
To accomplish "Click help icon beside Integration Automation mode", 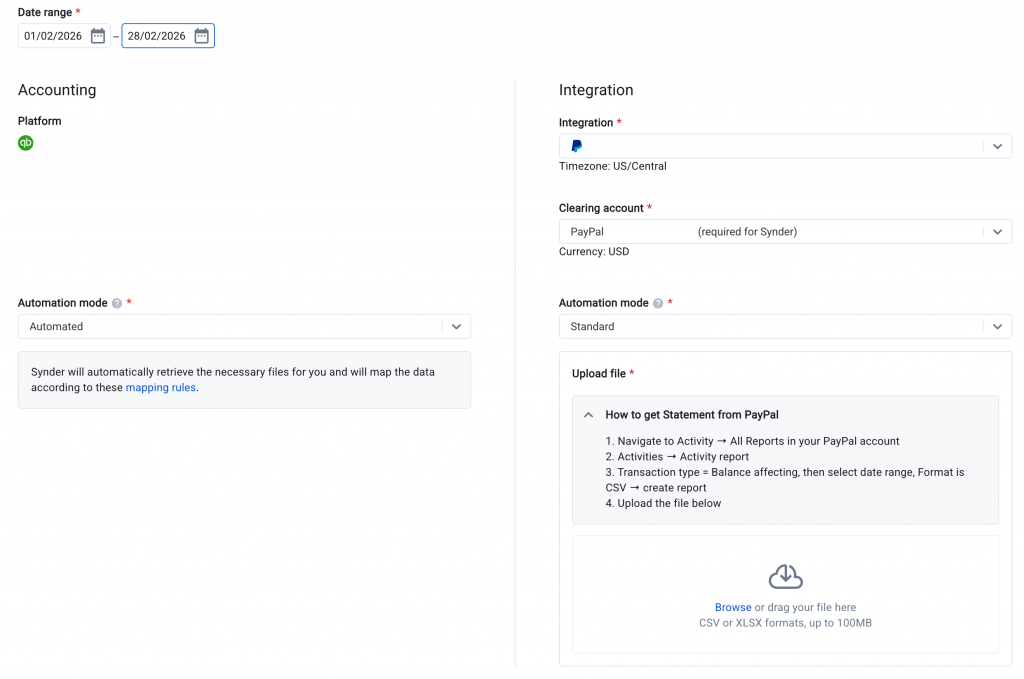I will [x=658, y=303].
